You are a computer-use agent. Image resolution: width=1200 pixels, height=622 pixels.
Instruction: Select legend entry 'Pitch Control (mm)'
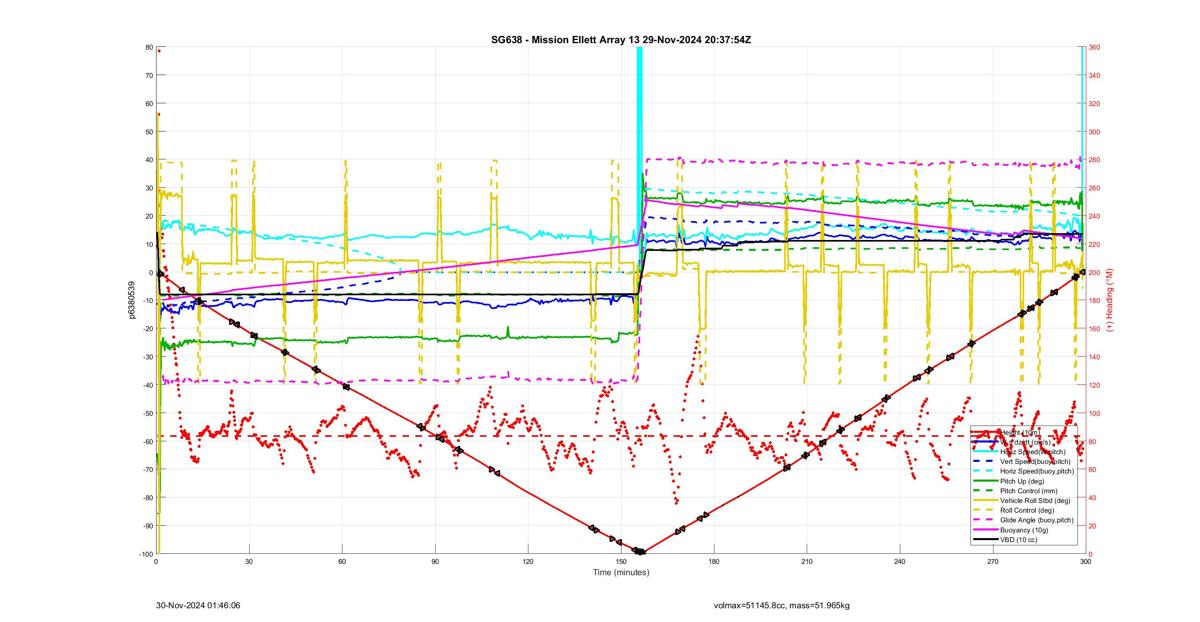(1029, 491)
